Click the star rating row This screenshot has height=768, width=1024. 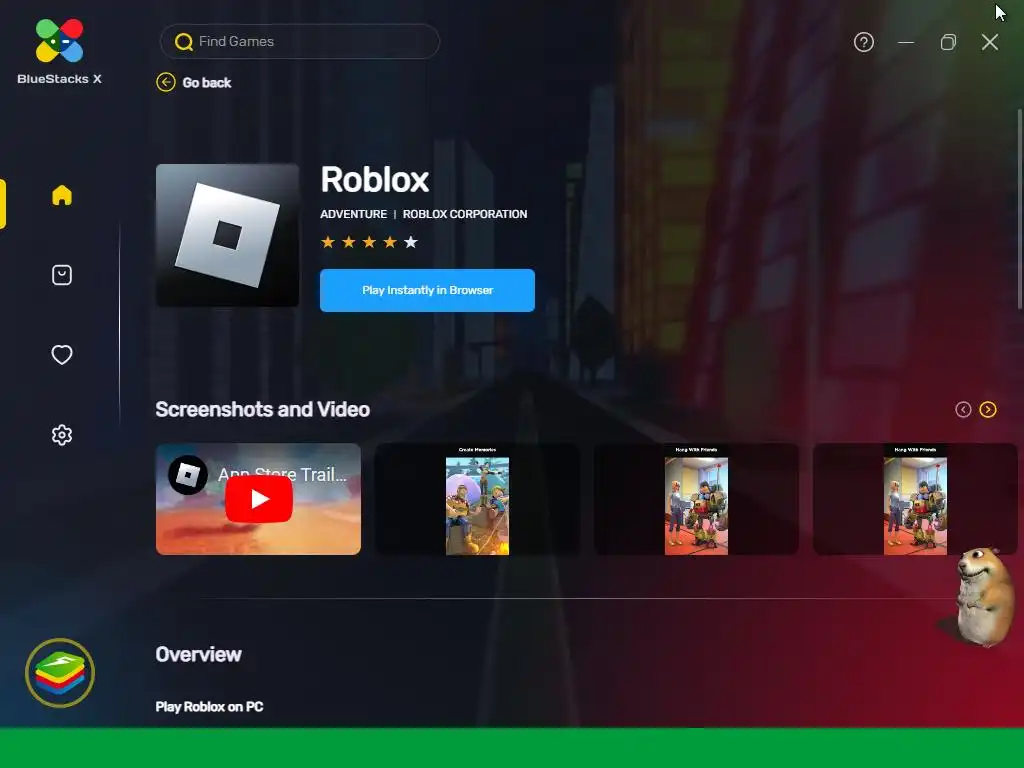pyautogui.click(x=369, y=242)
